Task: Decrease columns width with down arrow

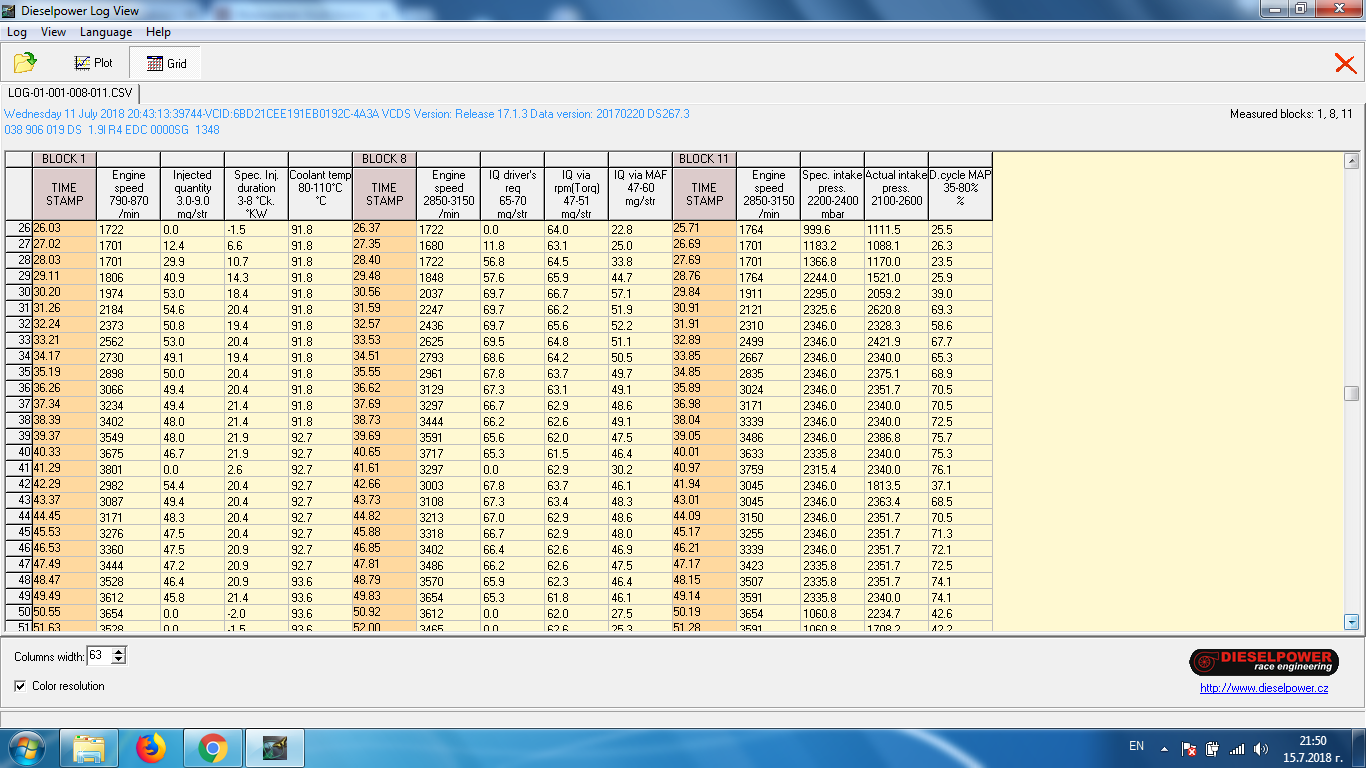Action: [119, 660]
